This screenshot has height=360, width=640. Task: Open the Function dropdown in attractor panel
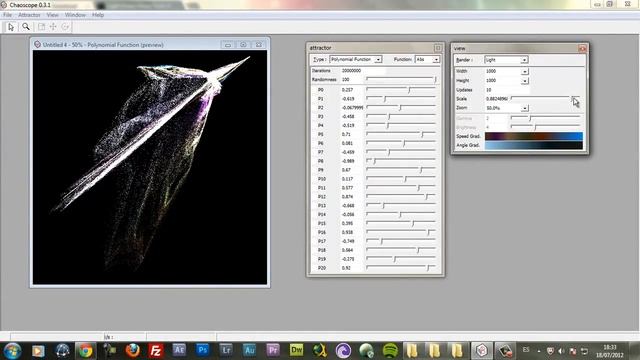click(x=436, y=60)
